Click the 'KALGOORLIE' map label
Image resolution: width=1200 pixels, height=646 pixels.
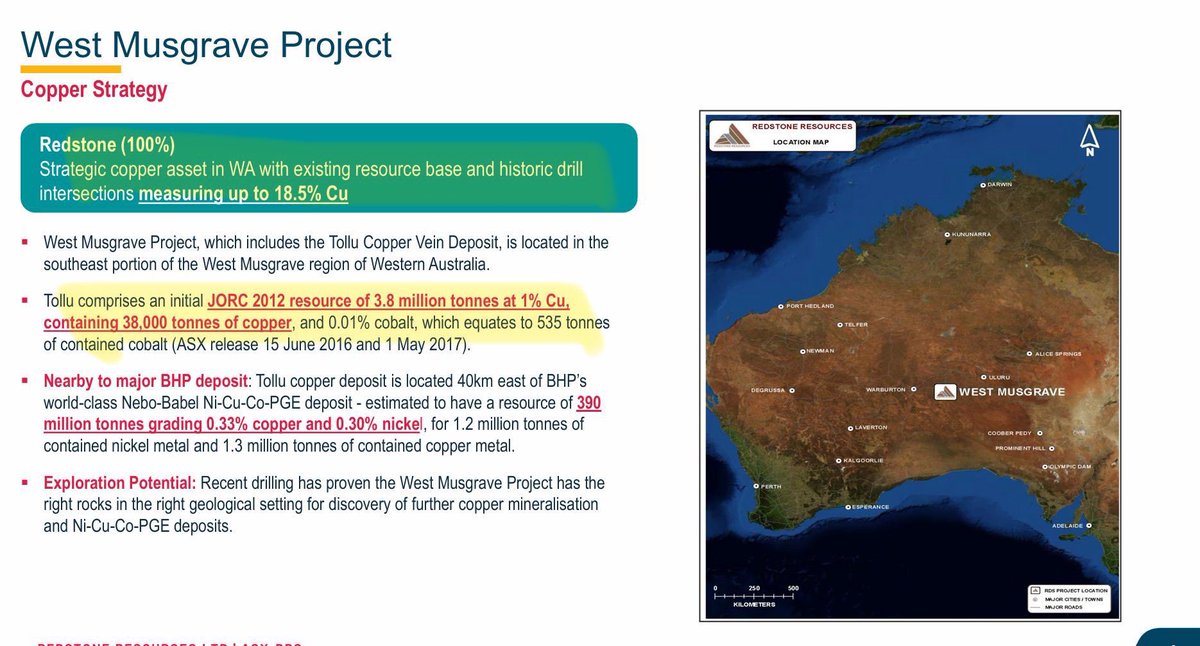pyautogui.click(x=863, y=461)
